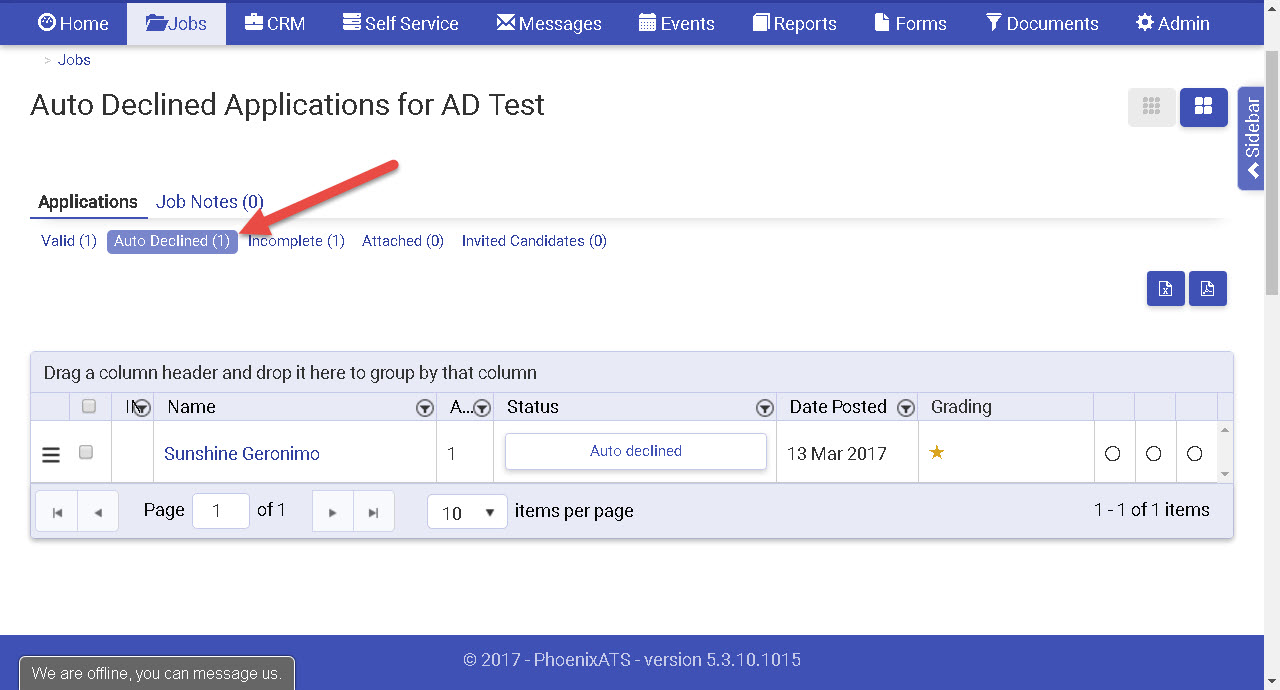Open the offline chat message box
This screenshot has height=690, width=1280.
pos(157,673)
